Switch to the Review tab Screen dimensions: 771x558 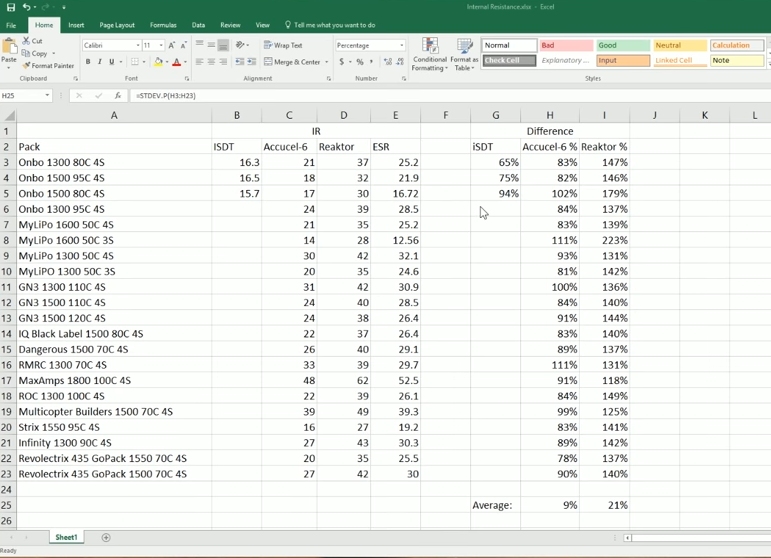(x=230, y=25)
